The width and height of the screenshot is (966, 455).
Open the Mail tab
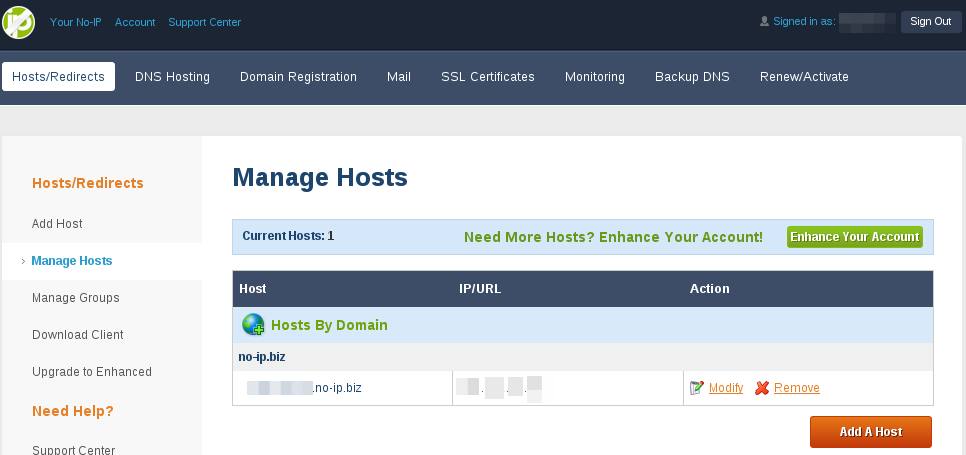point(399,77)
